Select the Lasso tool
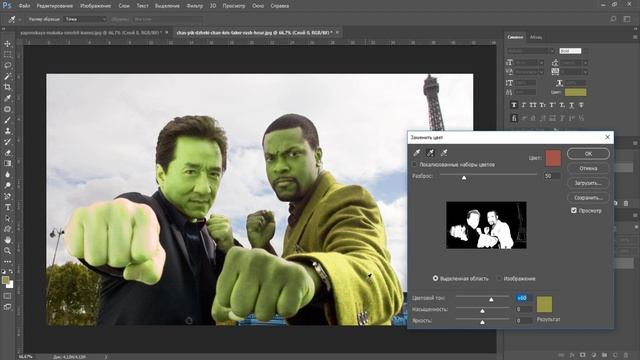 coord(7,65)
